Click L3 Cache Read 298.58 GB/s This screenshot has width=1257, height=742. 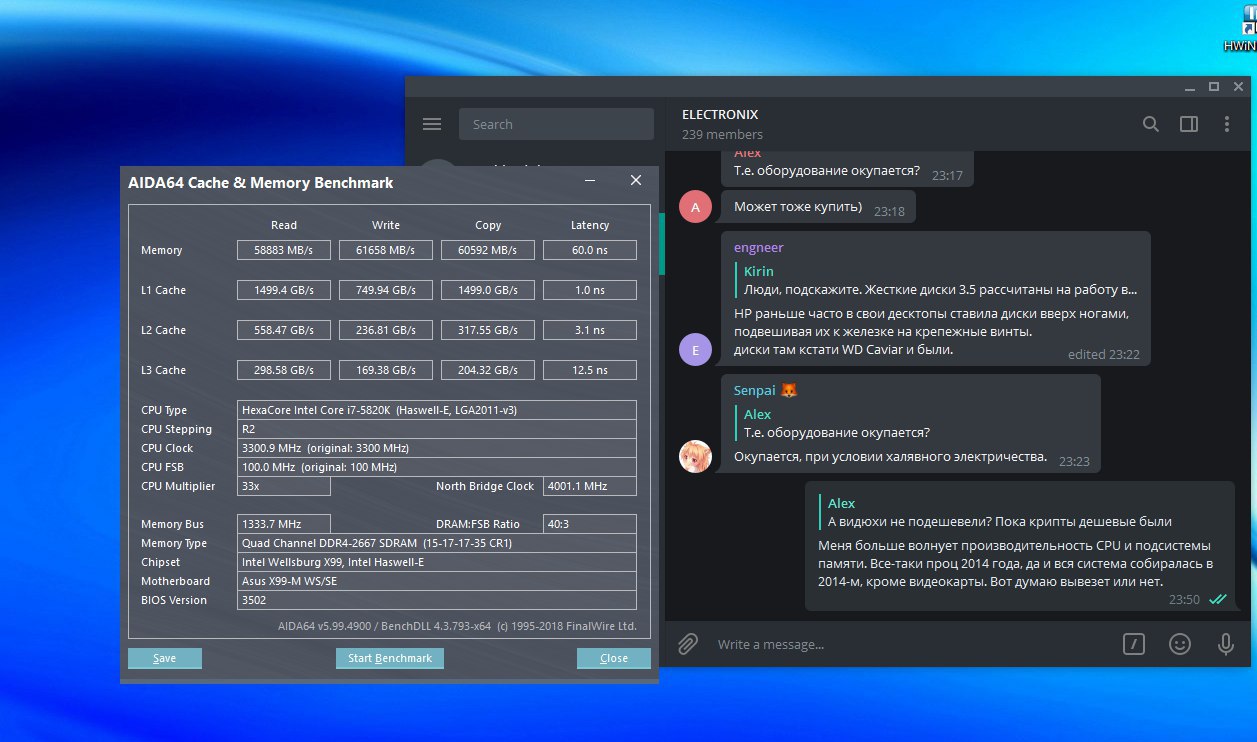pos(284,370)
